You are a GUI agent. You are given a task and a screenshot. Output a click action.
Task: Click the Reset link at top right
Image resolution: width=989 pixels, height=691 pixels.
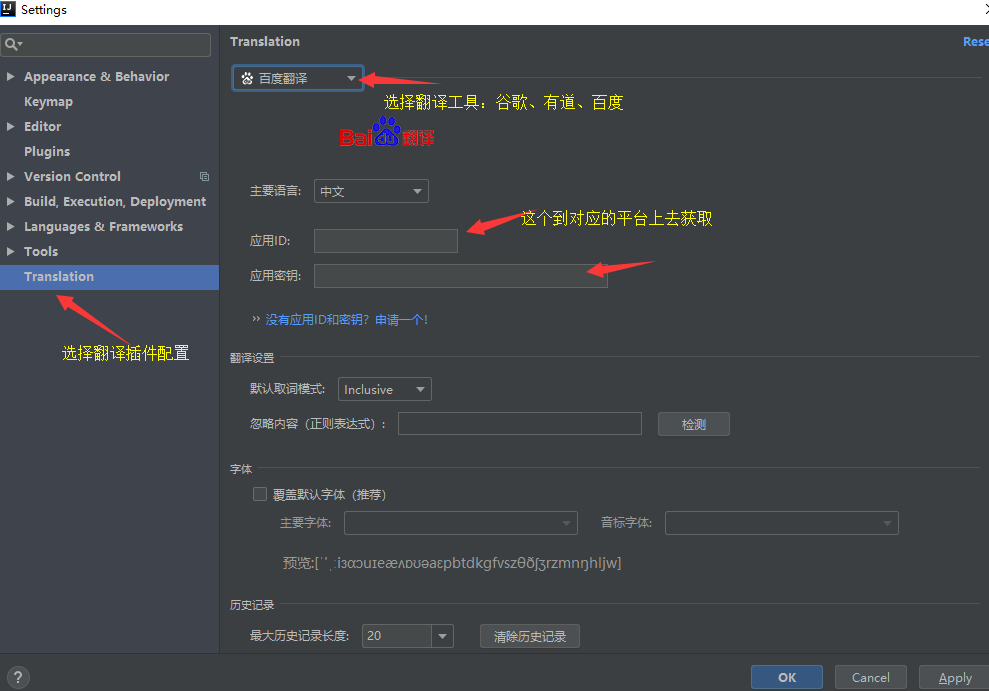(x=976, y=42)
